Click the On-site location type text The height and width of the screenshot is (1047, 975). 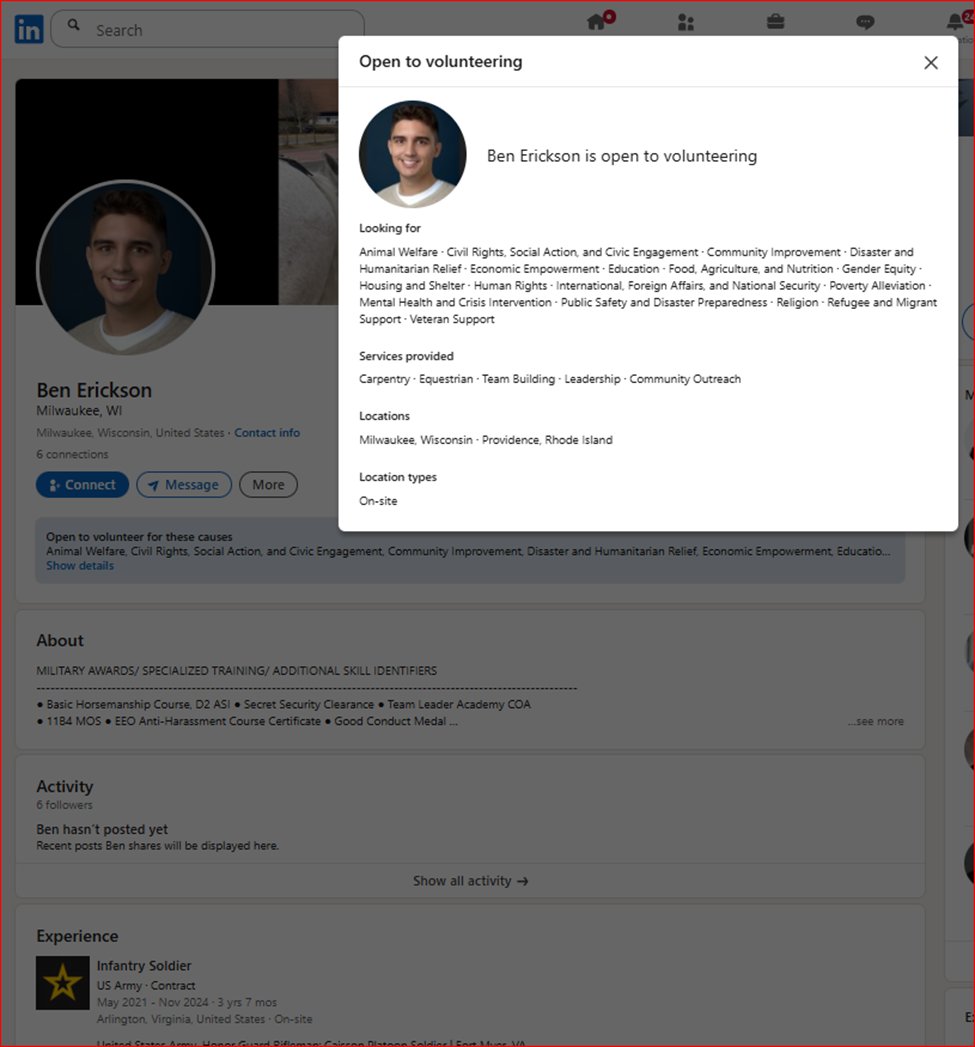[x=378, y=501]
